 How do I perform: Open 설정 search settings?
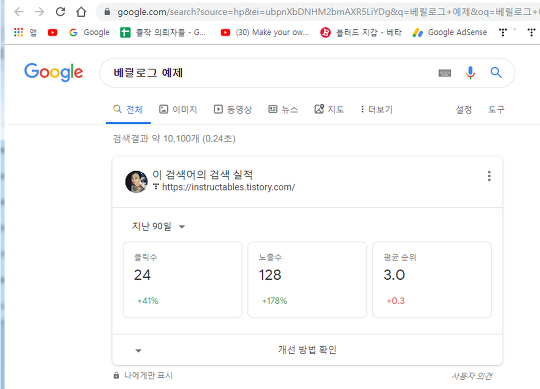click(464, 110)
